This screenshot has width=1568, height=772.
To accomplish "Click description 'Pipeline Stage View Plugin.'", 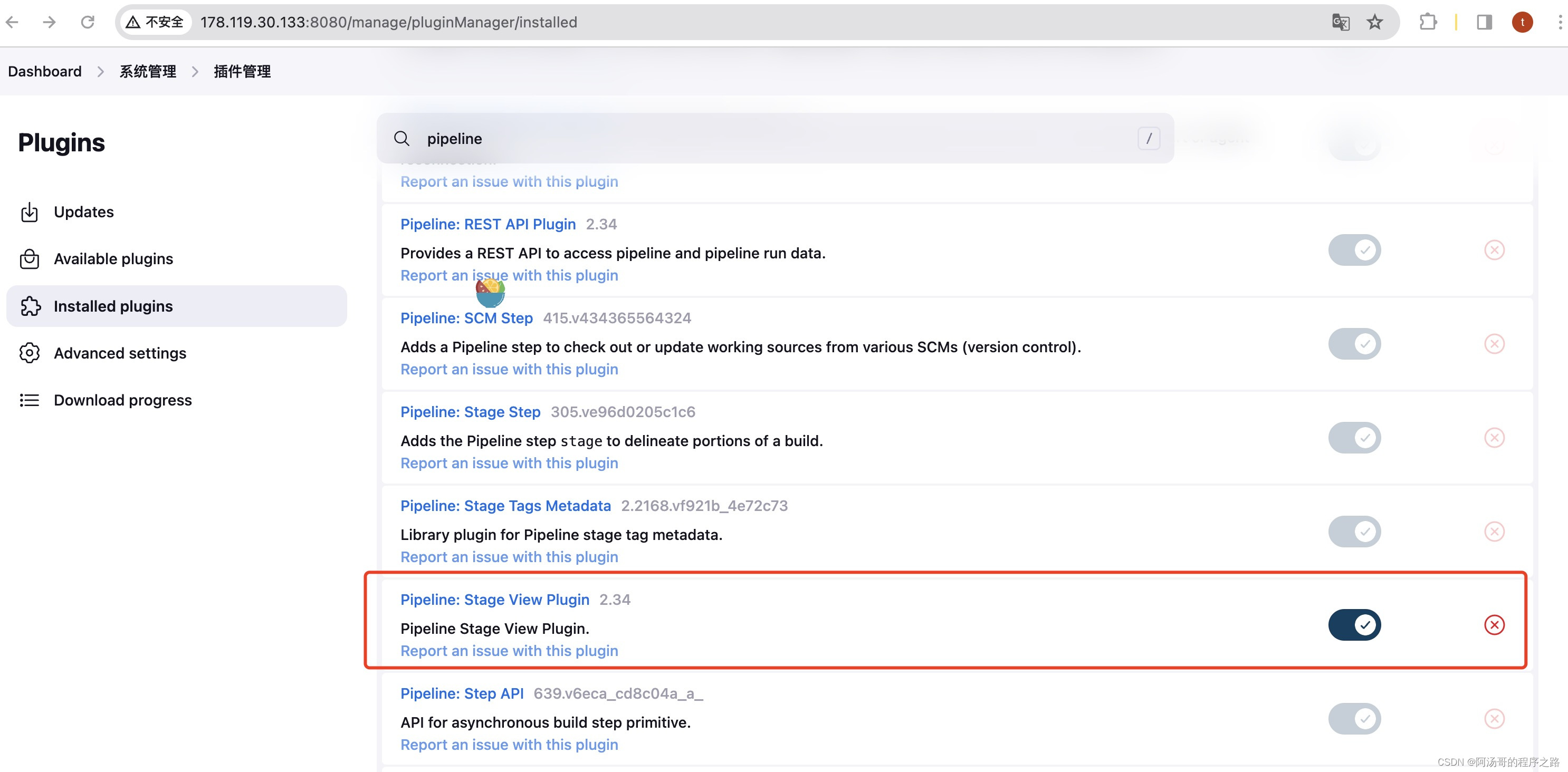I will 494,629.
